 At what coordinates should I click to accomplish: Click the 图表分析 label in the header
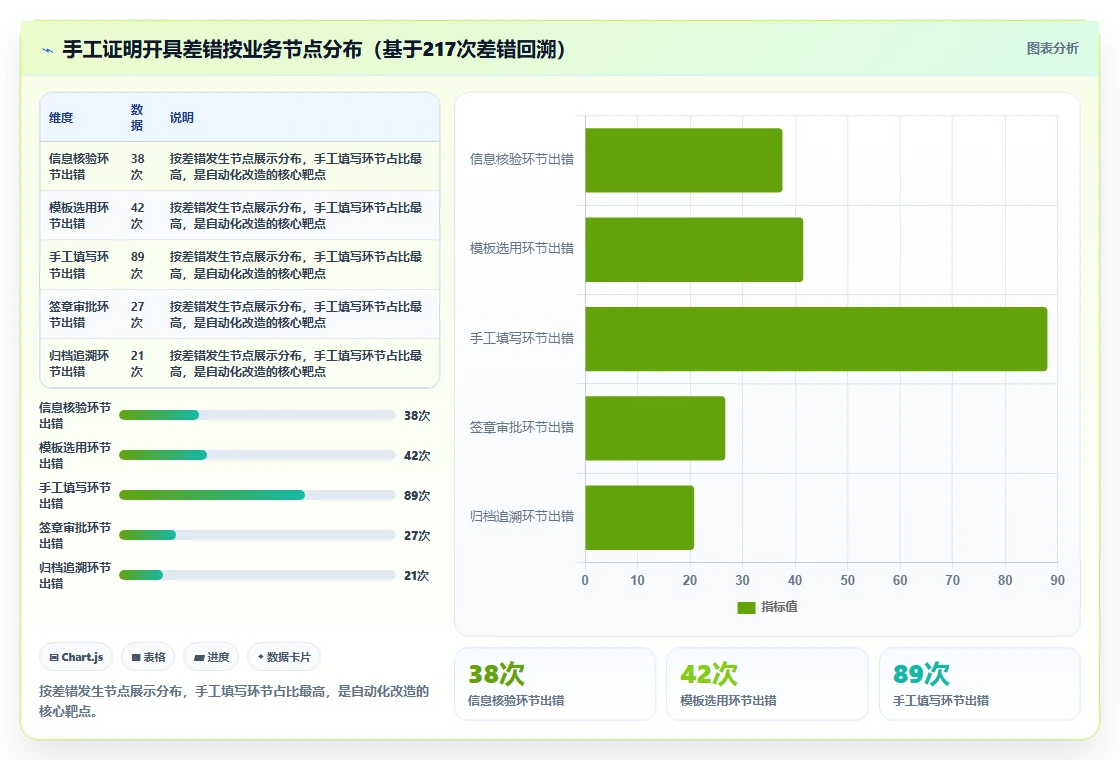(x=1052, y=49)
